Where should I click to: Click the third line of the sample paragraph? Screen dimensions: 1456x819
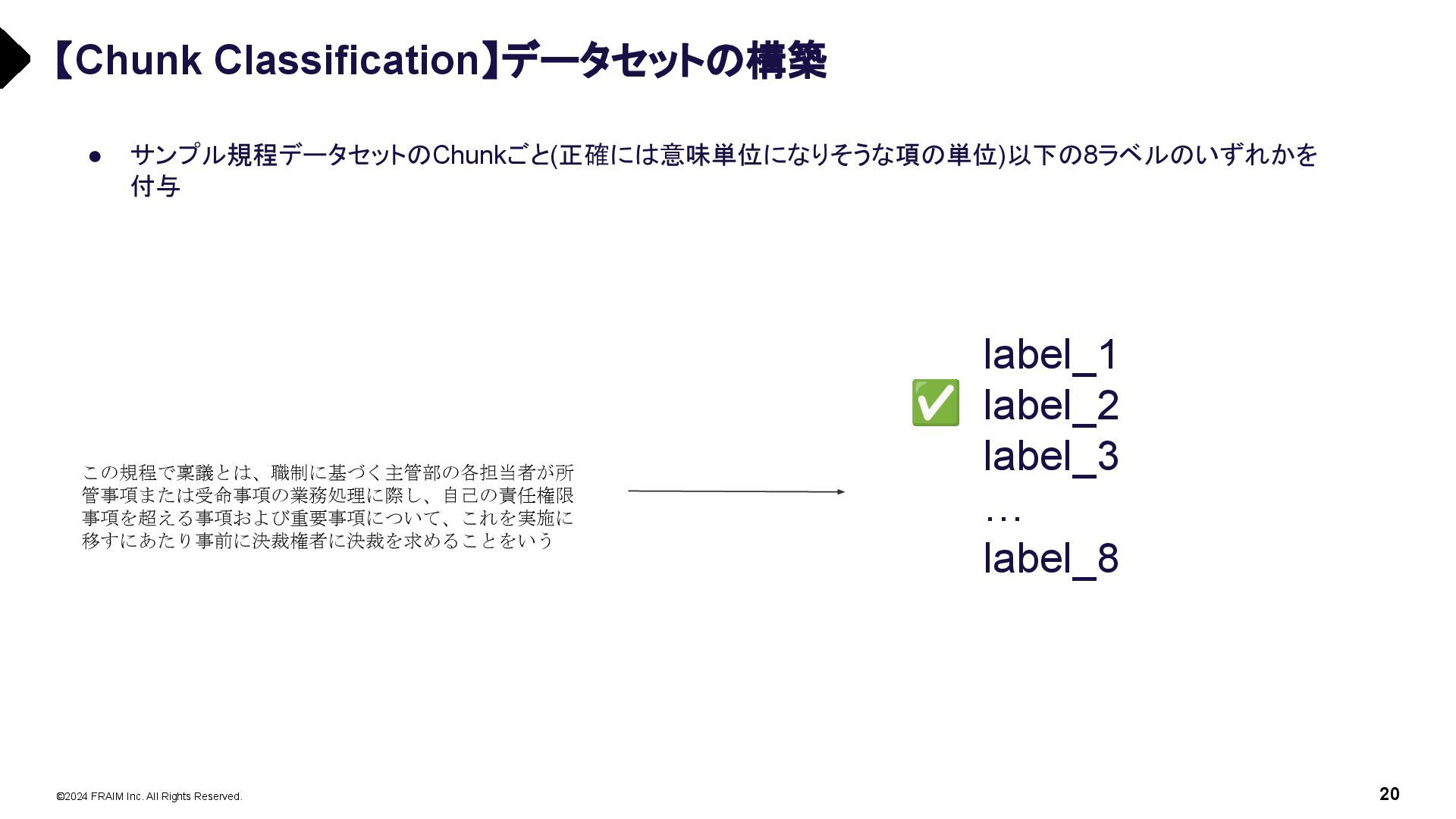[328, 518]
